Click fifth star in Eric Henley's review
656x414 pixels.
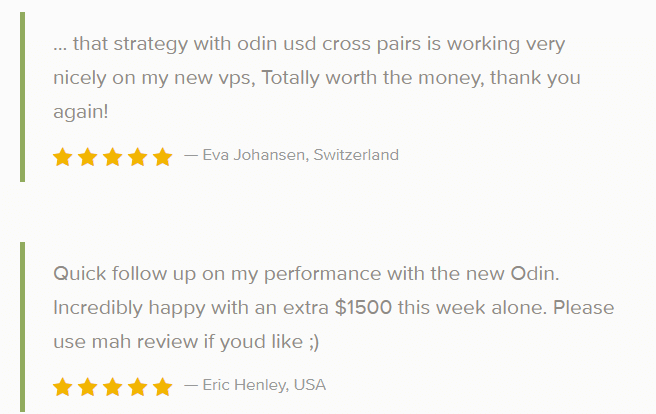pyautogui.click(x=162, y=387)
